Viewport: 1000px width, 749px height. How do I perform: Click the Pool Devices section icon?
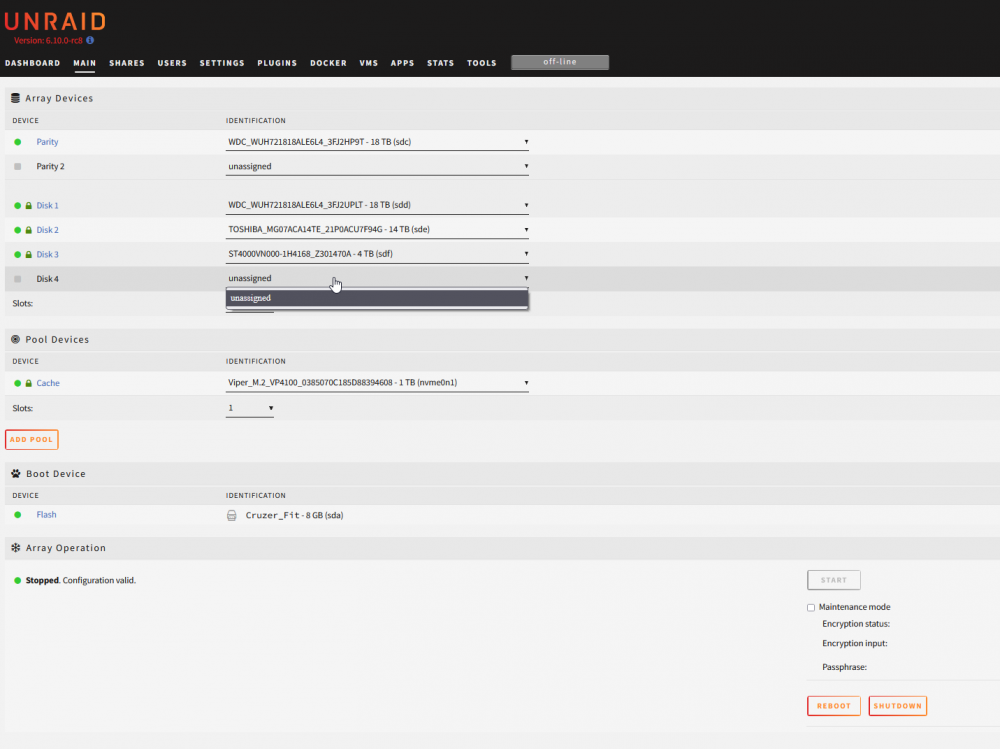[15, 339]
